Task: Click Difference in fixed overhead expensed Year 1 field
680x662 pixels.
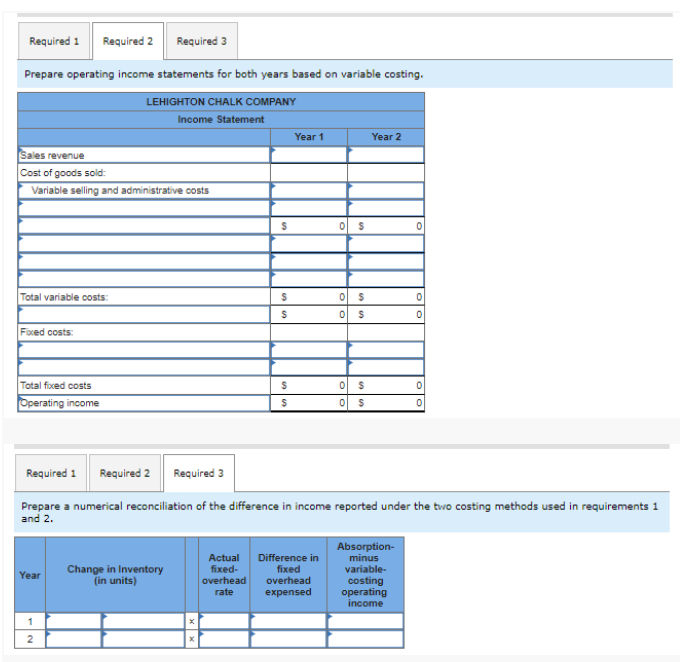Action: [x=288, y=621]
